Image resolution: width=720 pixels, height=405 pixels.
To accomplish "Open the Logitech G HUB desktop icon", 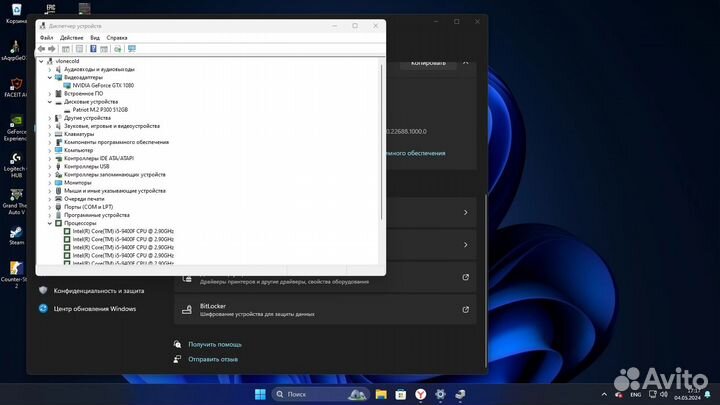I will click(16, 165).
